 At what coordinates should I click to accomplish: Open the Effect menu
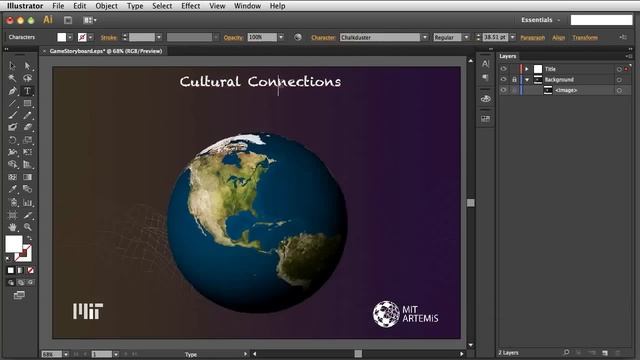(191, 6)
